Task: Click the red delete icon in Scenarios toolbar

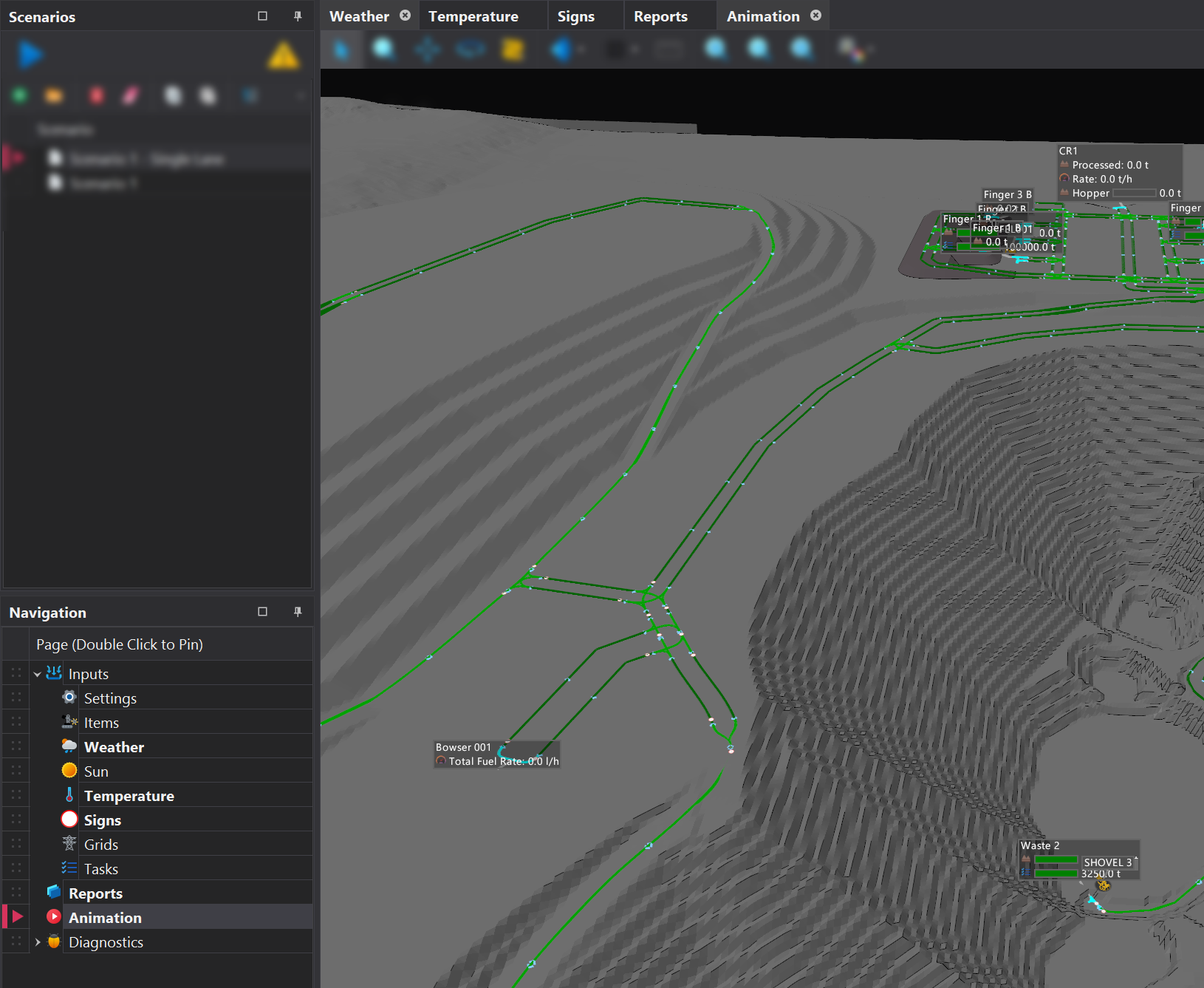Action: (x=97, y=95)
